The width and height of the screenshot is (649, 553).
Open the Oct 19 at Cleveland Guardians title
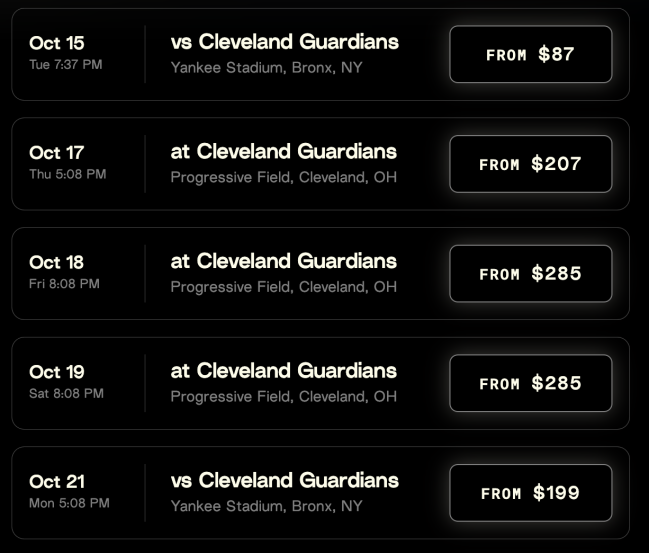(283, 370)
